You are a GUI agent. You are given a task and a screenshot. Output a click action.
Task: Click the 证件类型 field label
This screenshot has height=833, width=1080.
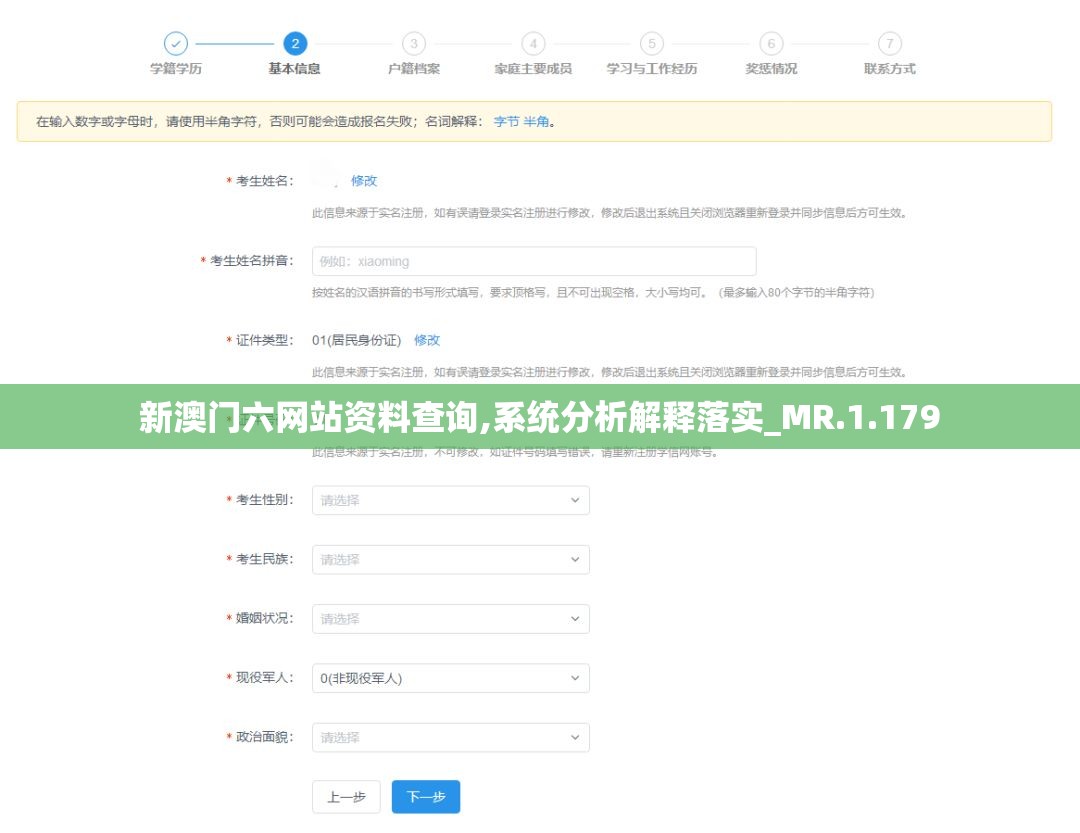[264, 340]
